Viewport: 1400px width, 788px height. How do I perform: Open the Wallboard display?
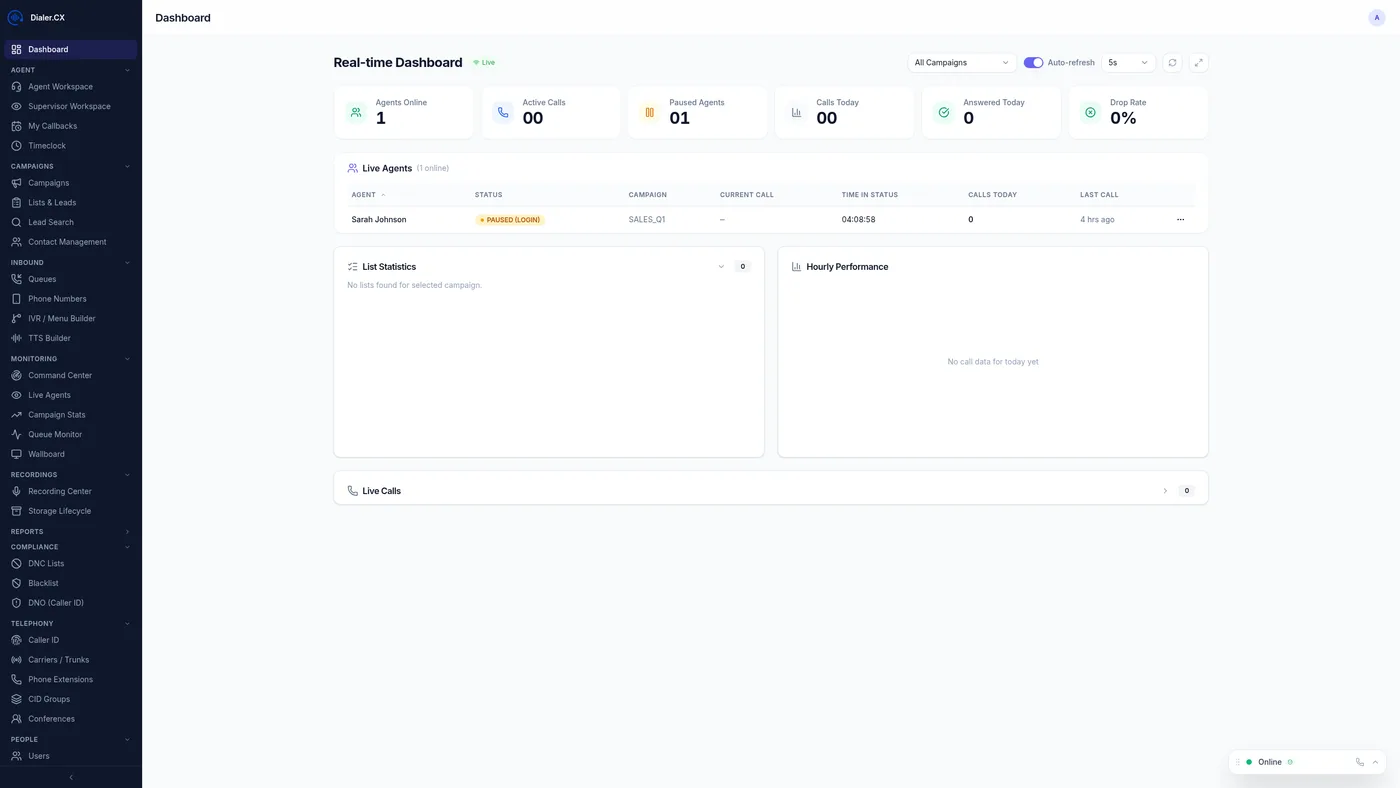pos(45,453)
